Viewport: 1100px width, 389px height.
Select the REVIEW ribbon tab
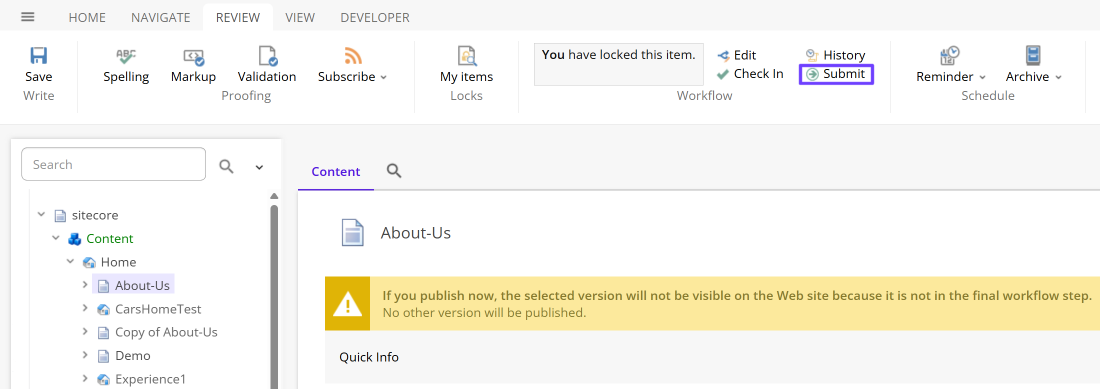pos(238,18)
